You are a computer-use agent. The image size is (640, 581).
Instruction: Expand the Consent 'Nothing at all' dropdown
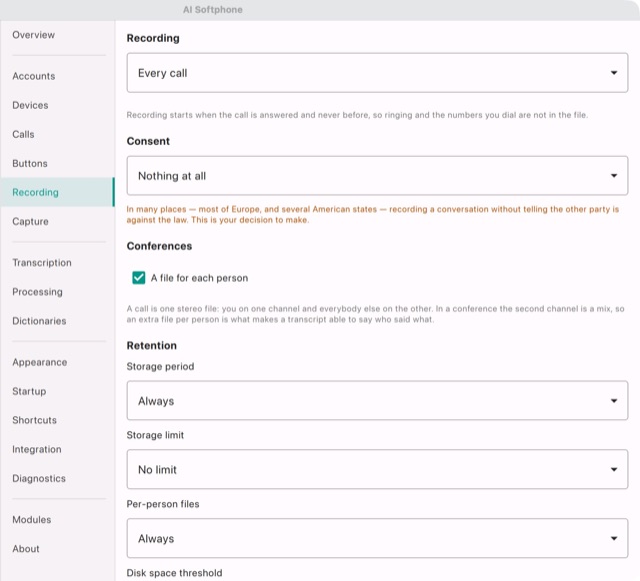(377, 176)
